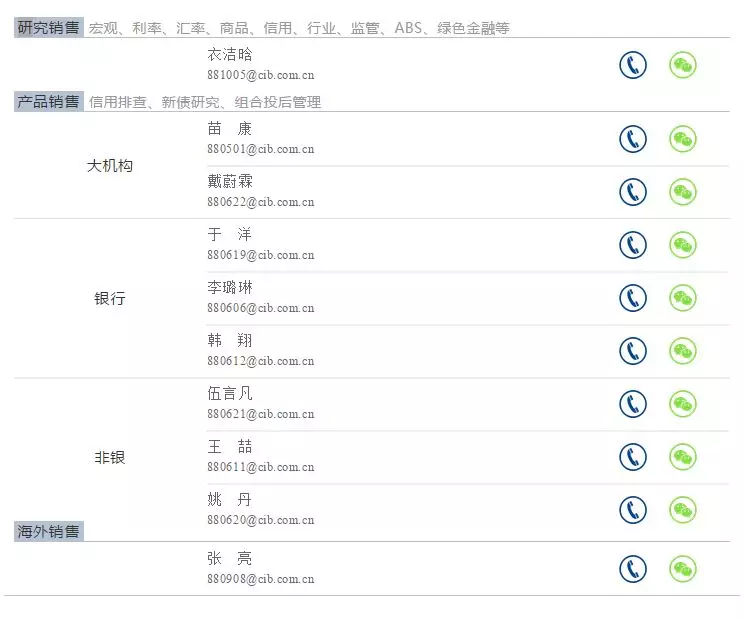Click the WeChat icon for 衣洁晗
The height and width of the screenshot is (619, 744).
(x=682, y=66)
